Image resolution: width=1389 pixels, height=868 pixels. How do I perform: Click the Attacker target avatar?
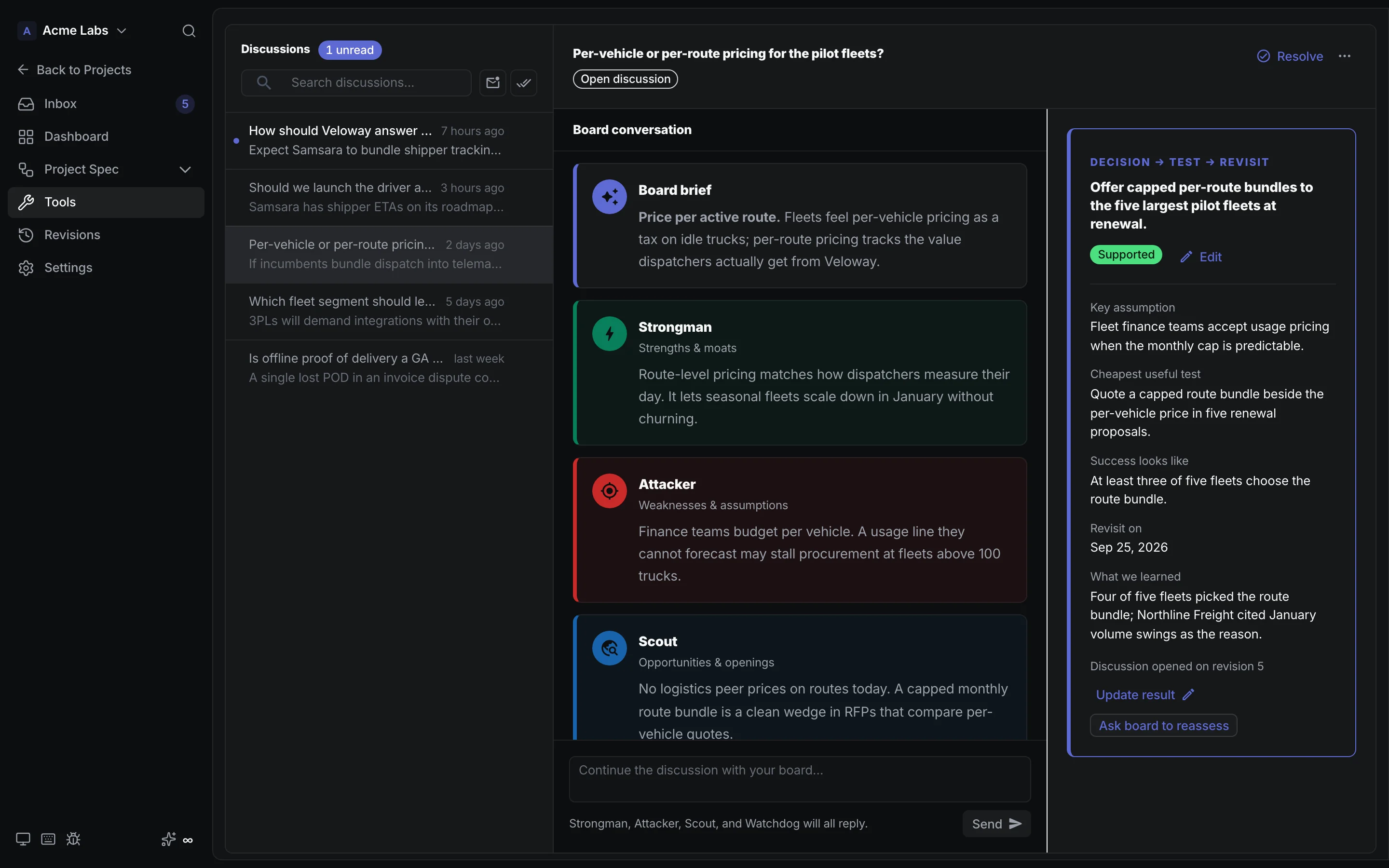point(609,491)
